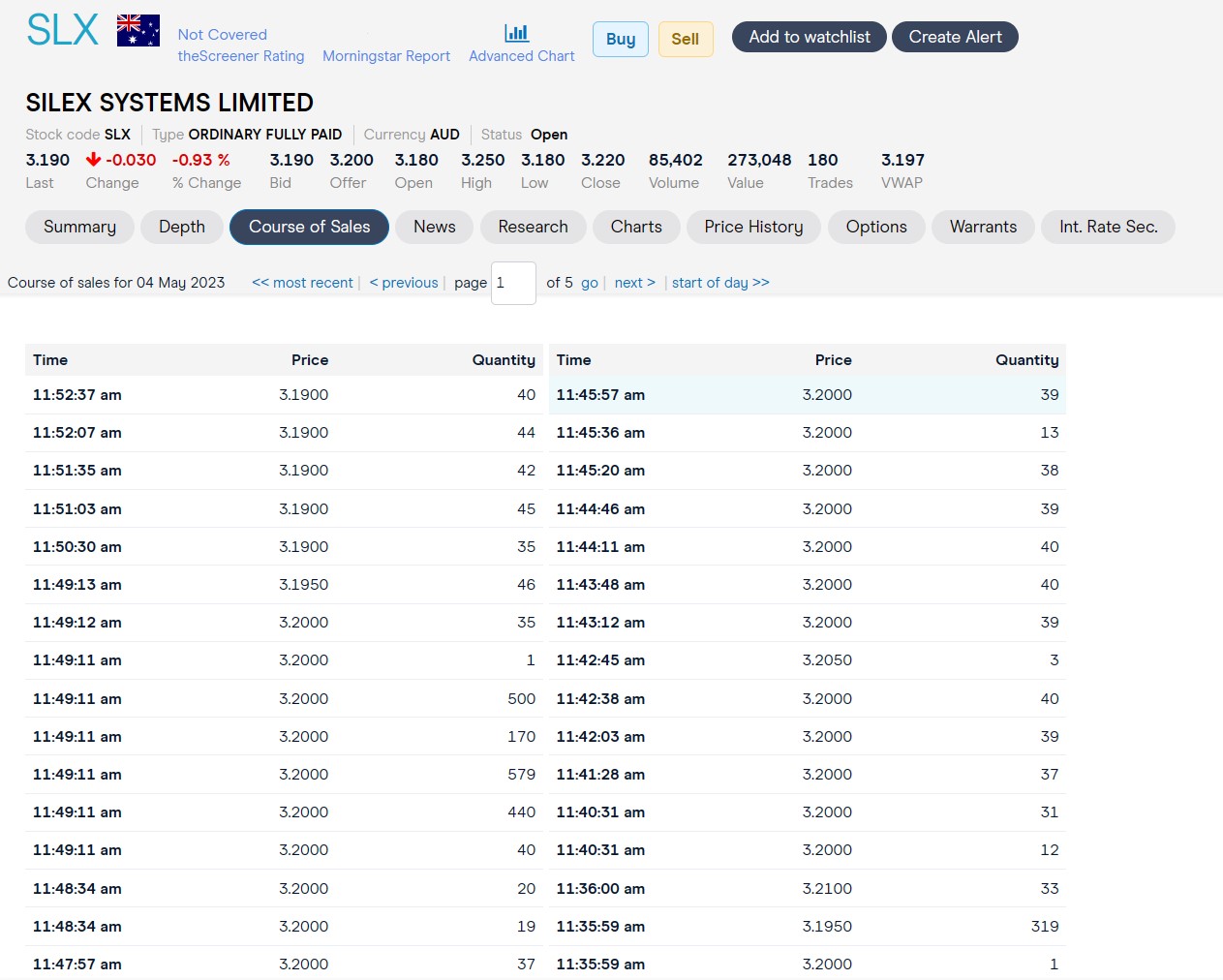The height and width of the screenshot is (980, 1223).
Task: Click the Value figure 273,048
Action: [759, 160]
